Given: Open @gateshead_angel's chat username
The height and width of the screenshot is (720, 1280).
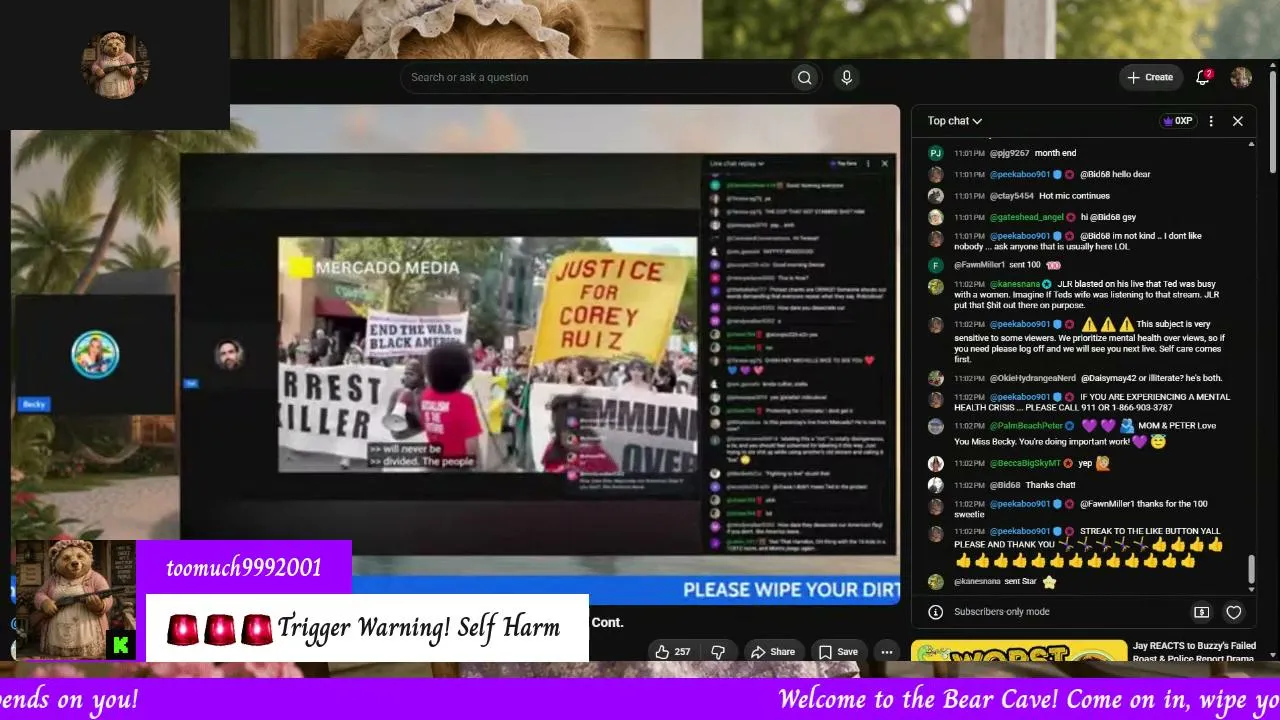Looking at the screenshot, I should point(1026,217).
